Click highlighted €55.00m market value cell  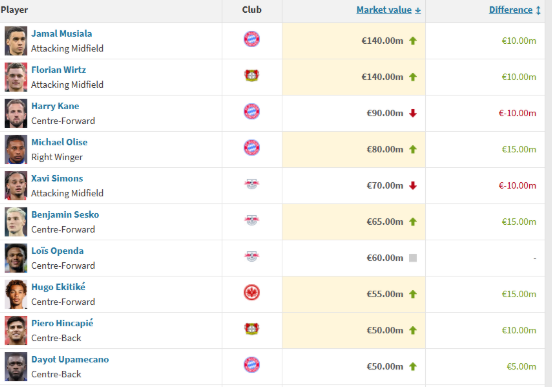(354, 294)
